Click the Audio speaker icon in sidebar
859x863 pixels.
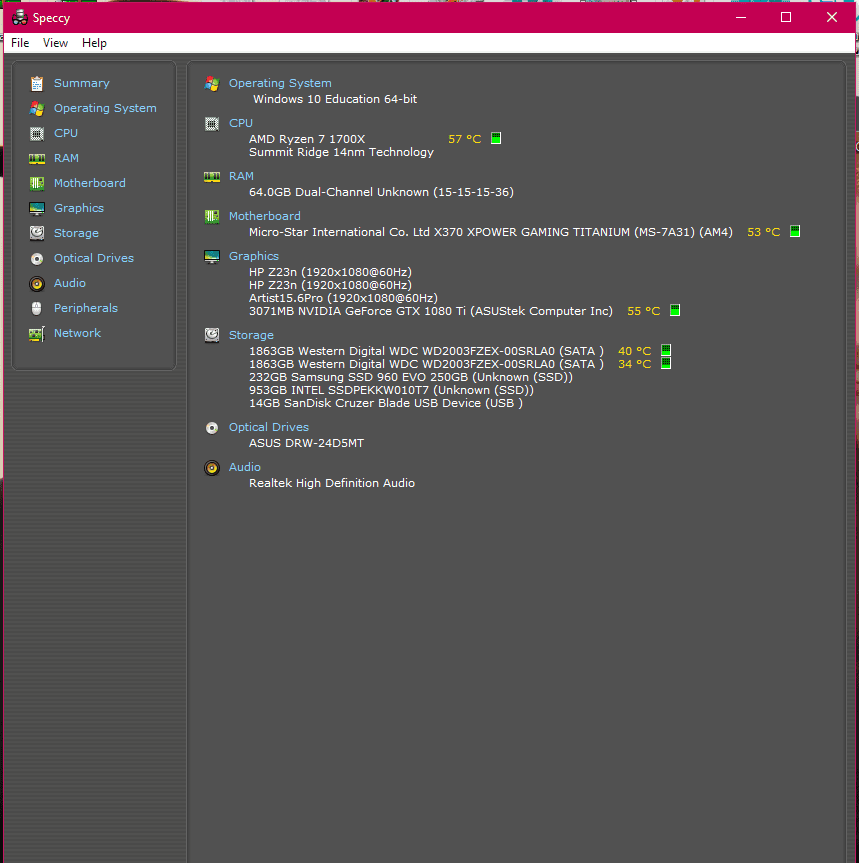[37, 283]
